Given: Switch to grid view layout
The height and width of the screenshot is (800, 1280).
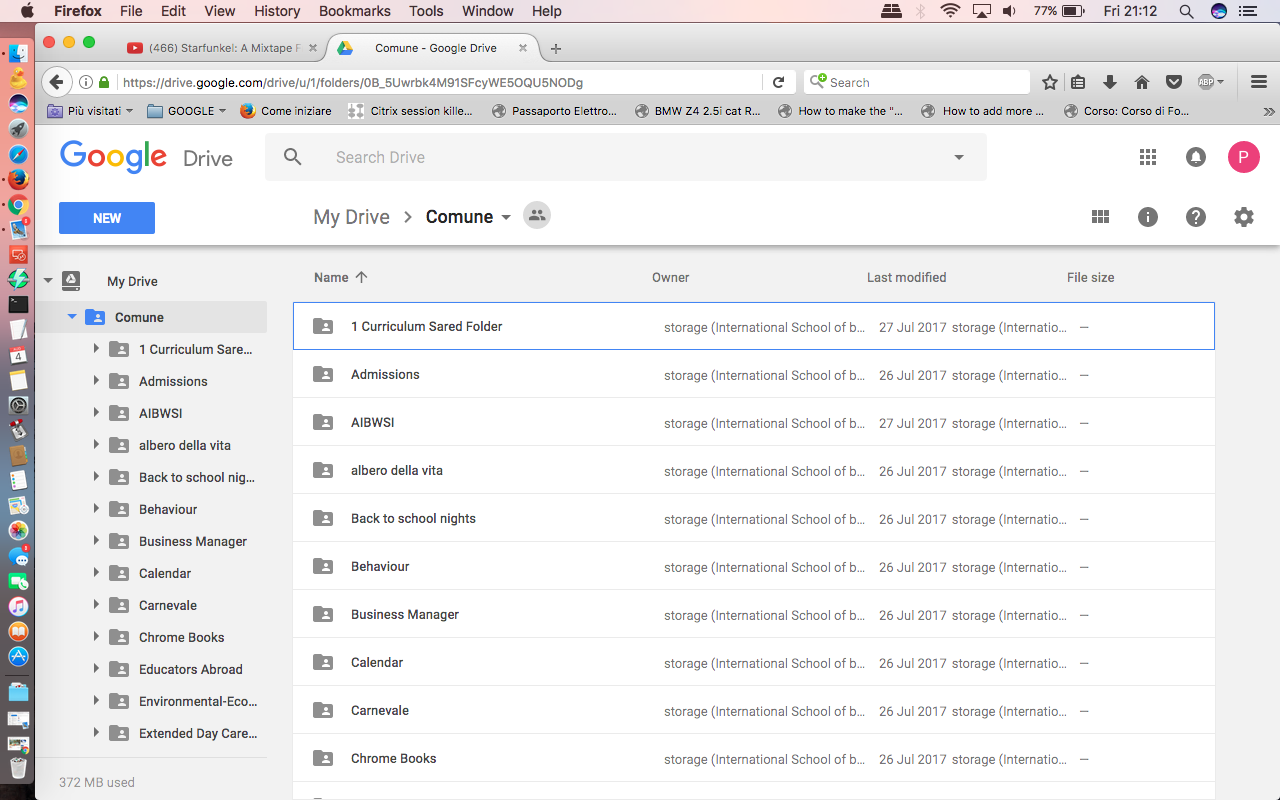Looking at the screenshot, I should pyautogui.click(x=1100, y=217).
